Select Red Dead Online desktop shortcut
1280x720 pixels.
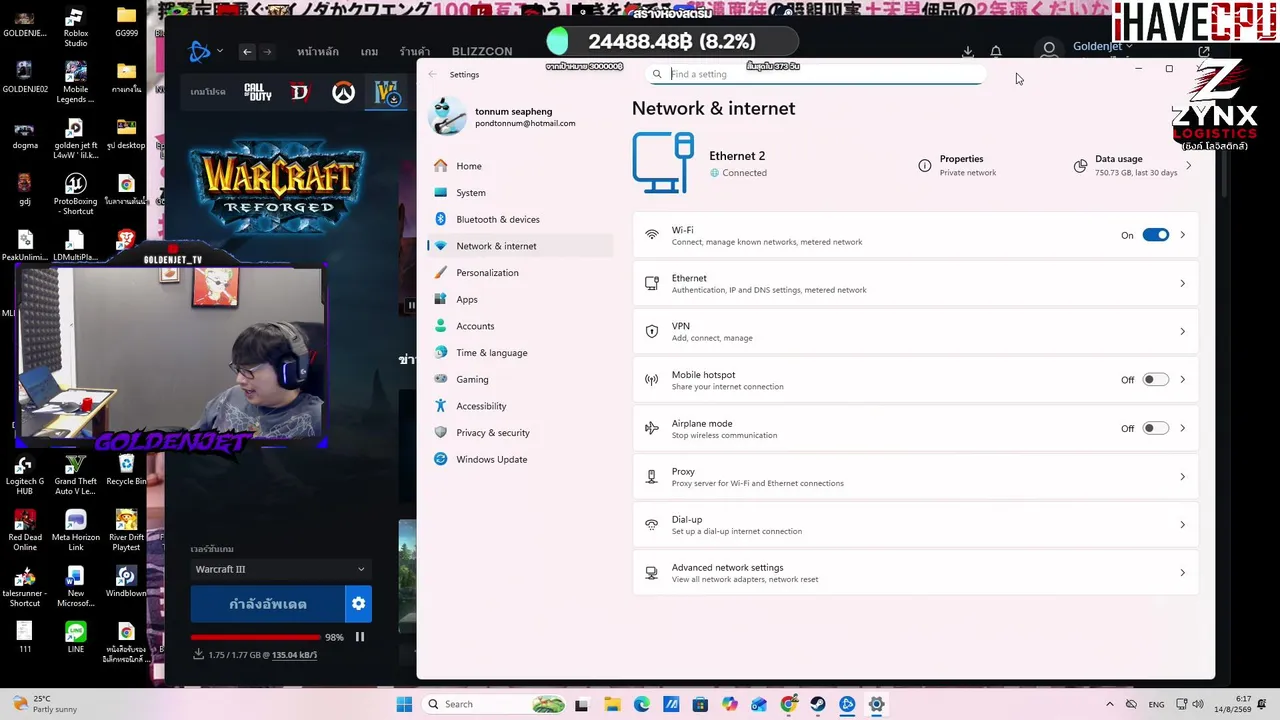25,531
